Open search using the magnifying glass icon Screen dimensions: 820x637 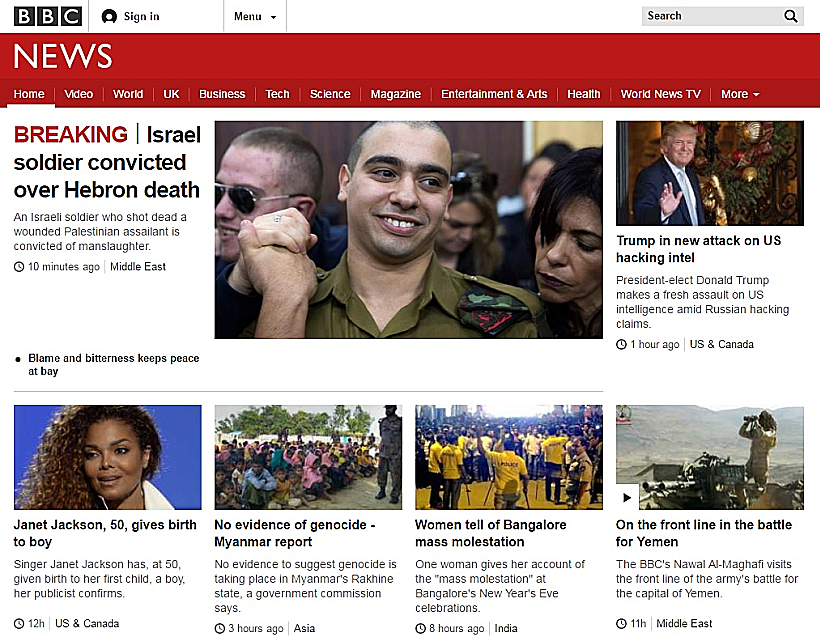[x=791, y=16]
